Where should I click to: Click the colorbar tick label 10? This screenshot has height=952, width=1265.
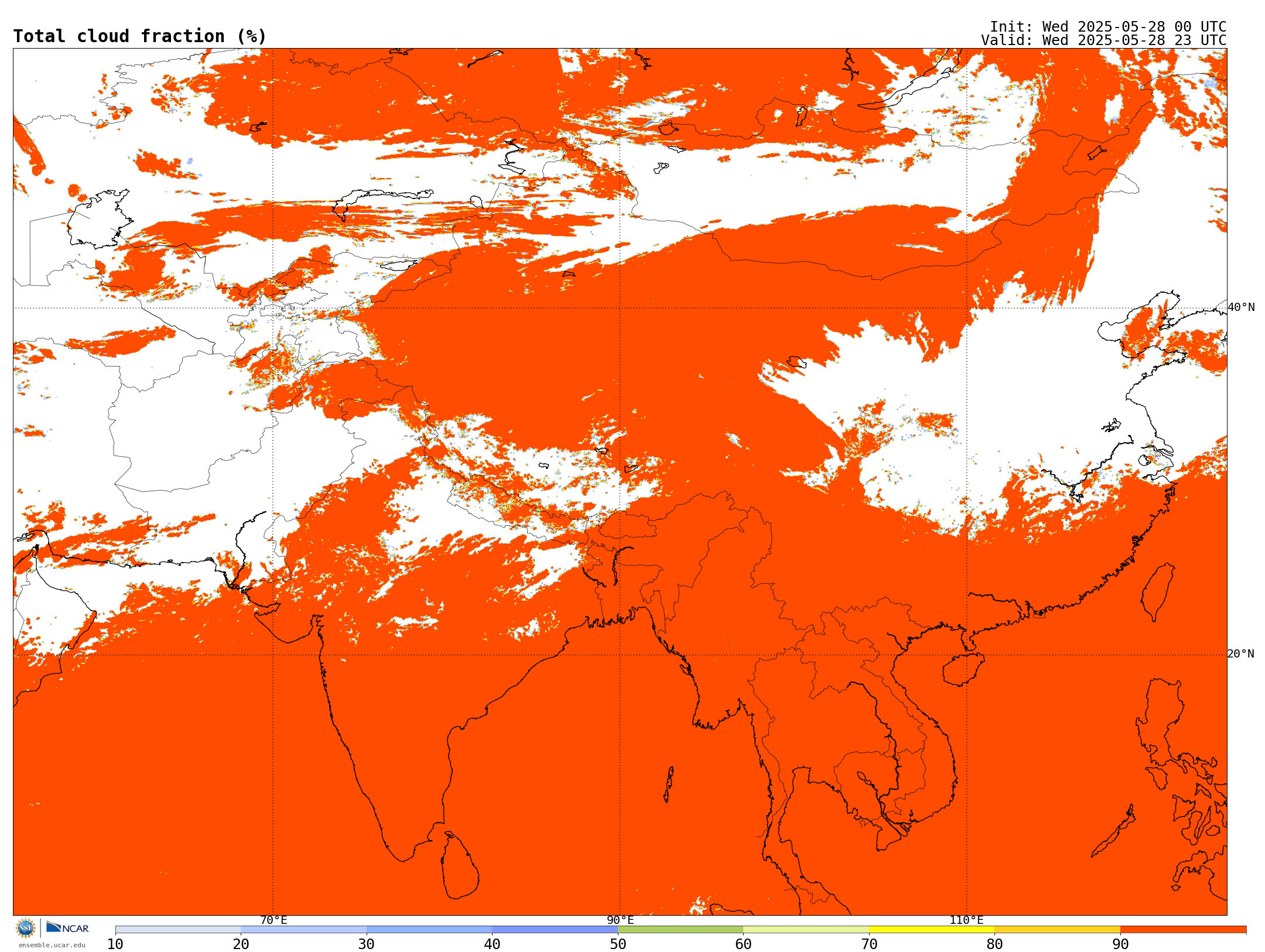click(x=115, y=944)
